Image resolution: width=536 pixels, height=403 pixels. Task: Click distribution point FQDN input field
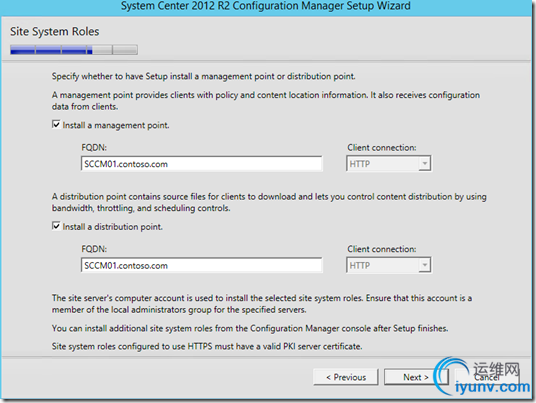coord(201,265)
